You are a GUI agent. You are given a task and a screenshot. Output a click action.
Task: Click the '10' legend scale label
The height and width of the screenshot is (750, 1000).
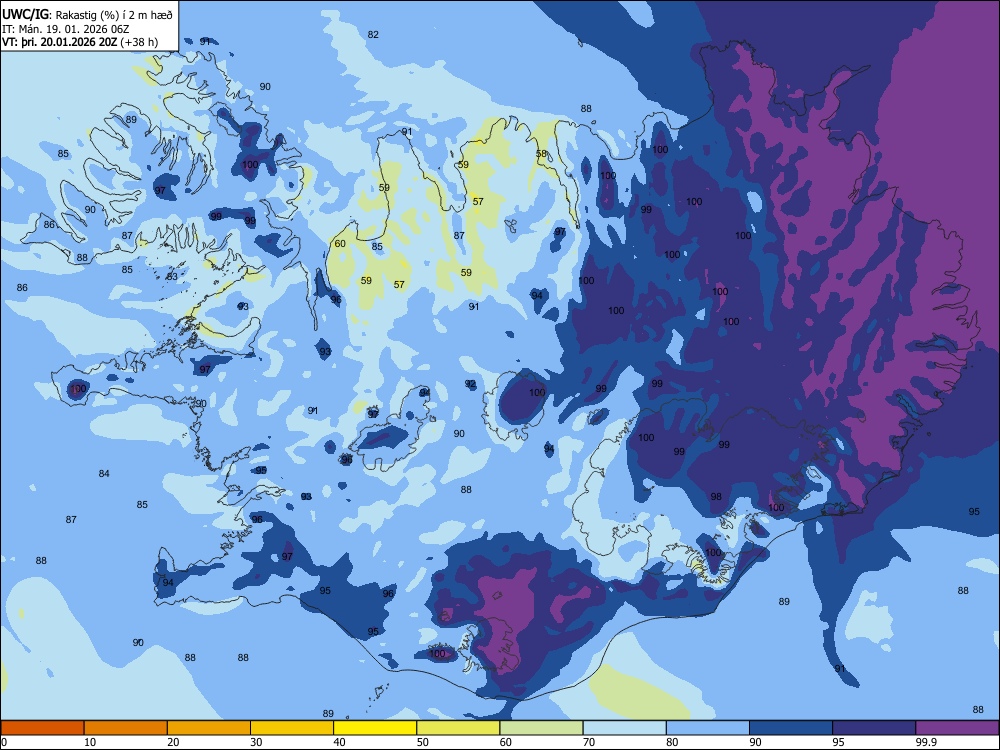(x=90, y=742)
